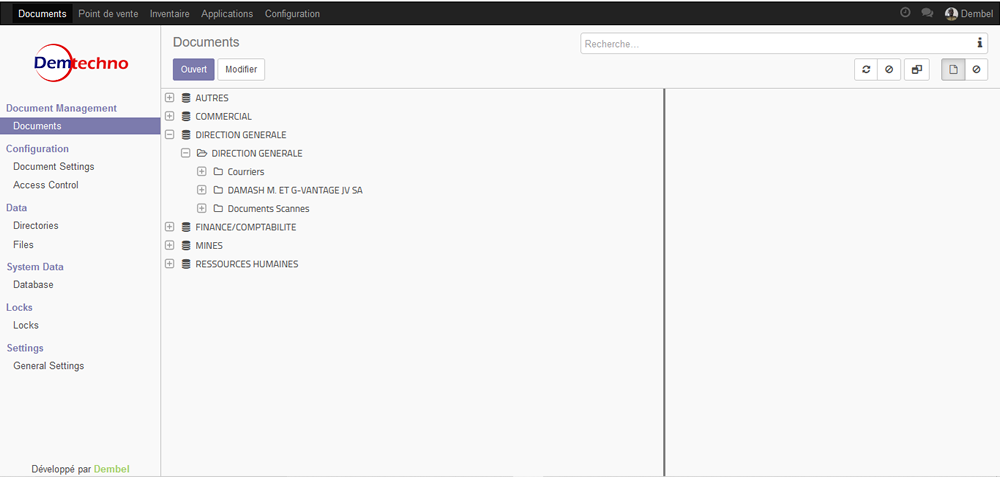Toggle the document preview page button
Viewport: 1000px width, 477px height.
click(x=953, y=69)
